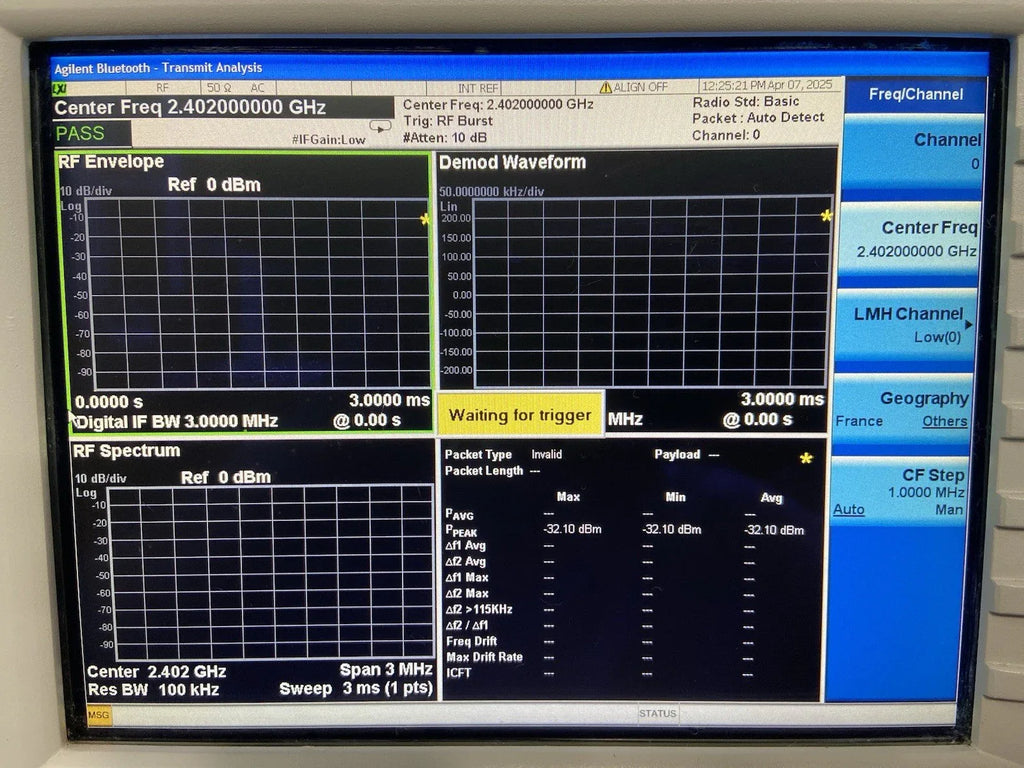Image resolution: width=1024 pixels, height=768 pixels.
Task: Click the yellow asterisk in Demod Waveform
Action: click(826, 216)
